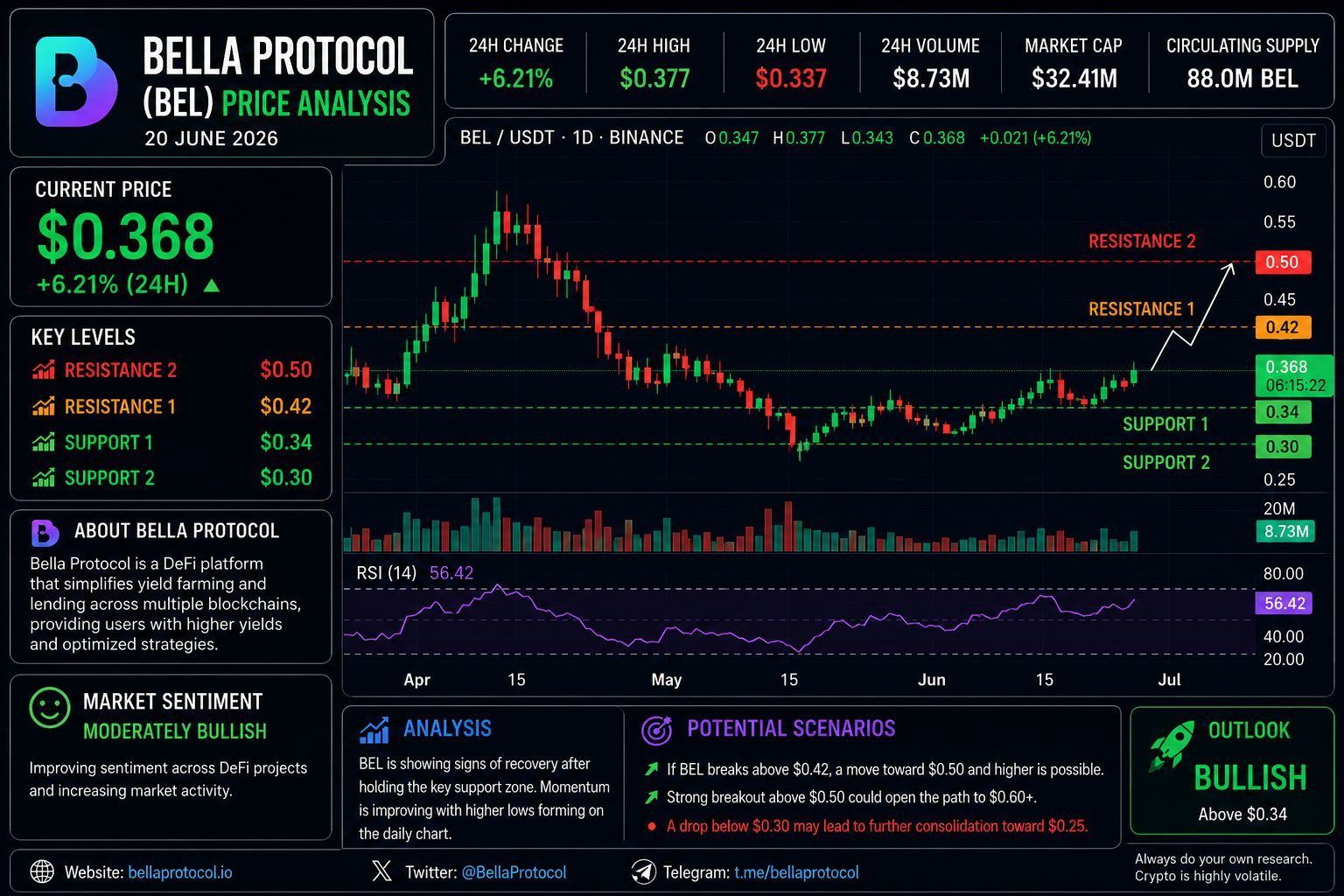
Task: Select the 24H VOLUME $8.73M stat
Action: [931, 63]
